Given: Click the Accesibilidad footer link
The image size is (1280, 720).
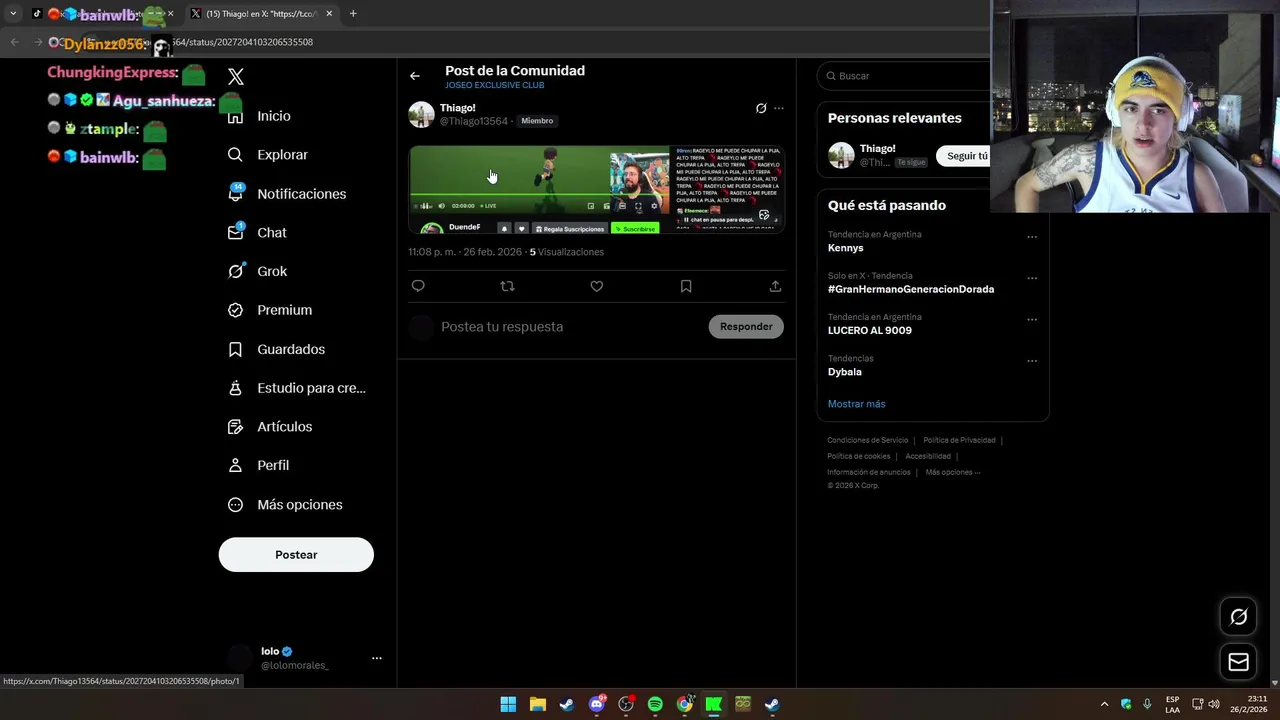Looking at the screenshot, I should [928, 456].
